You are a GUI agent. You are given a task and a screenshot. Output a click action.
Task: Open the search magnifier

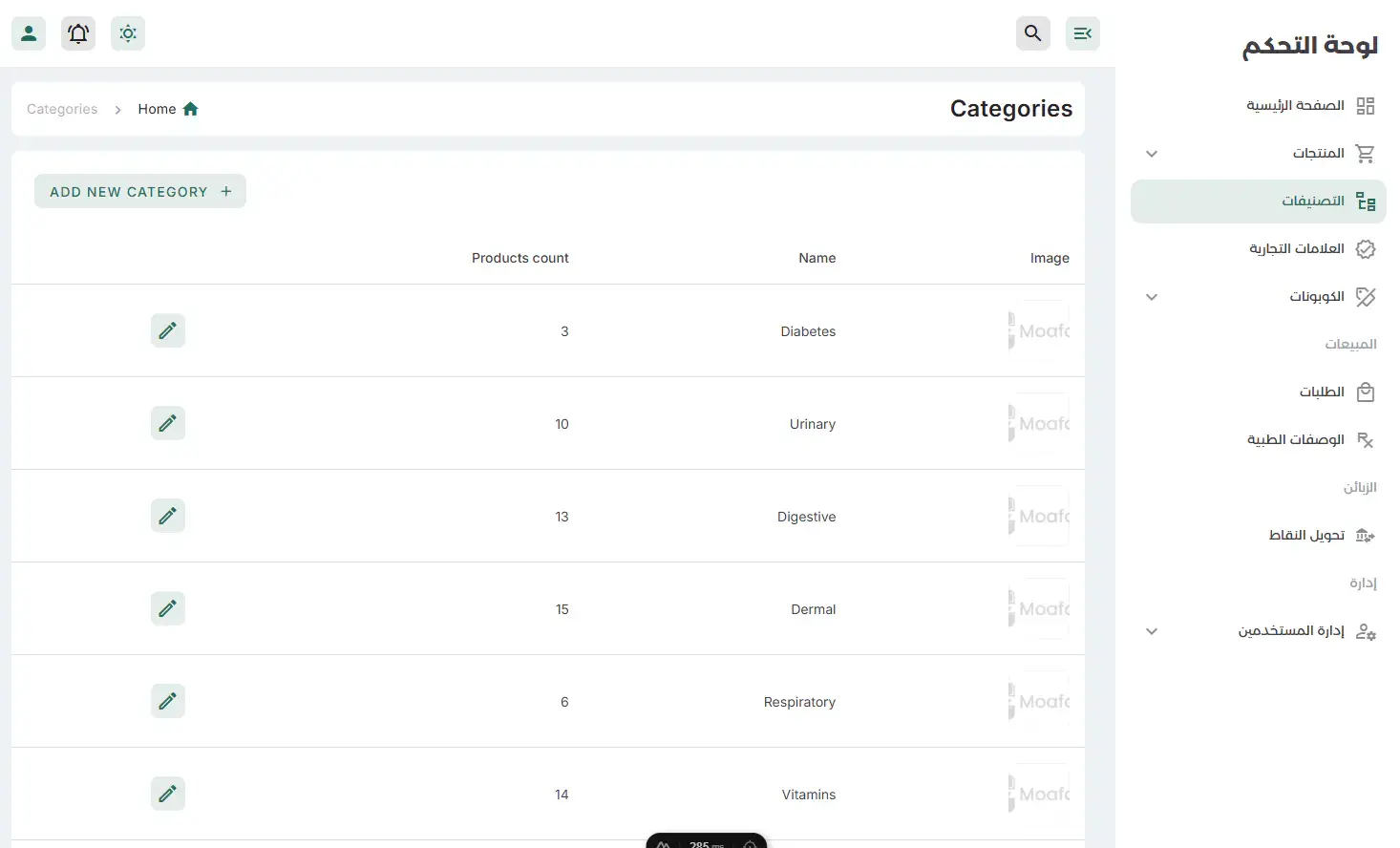click(1033, 33)
